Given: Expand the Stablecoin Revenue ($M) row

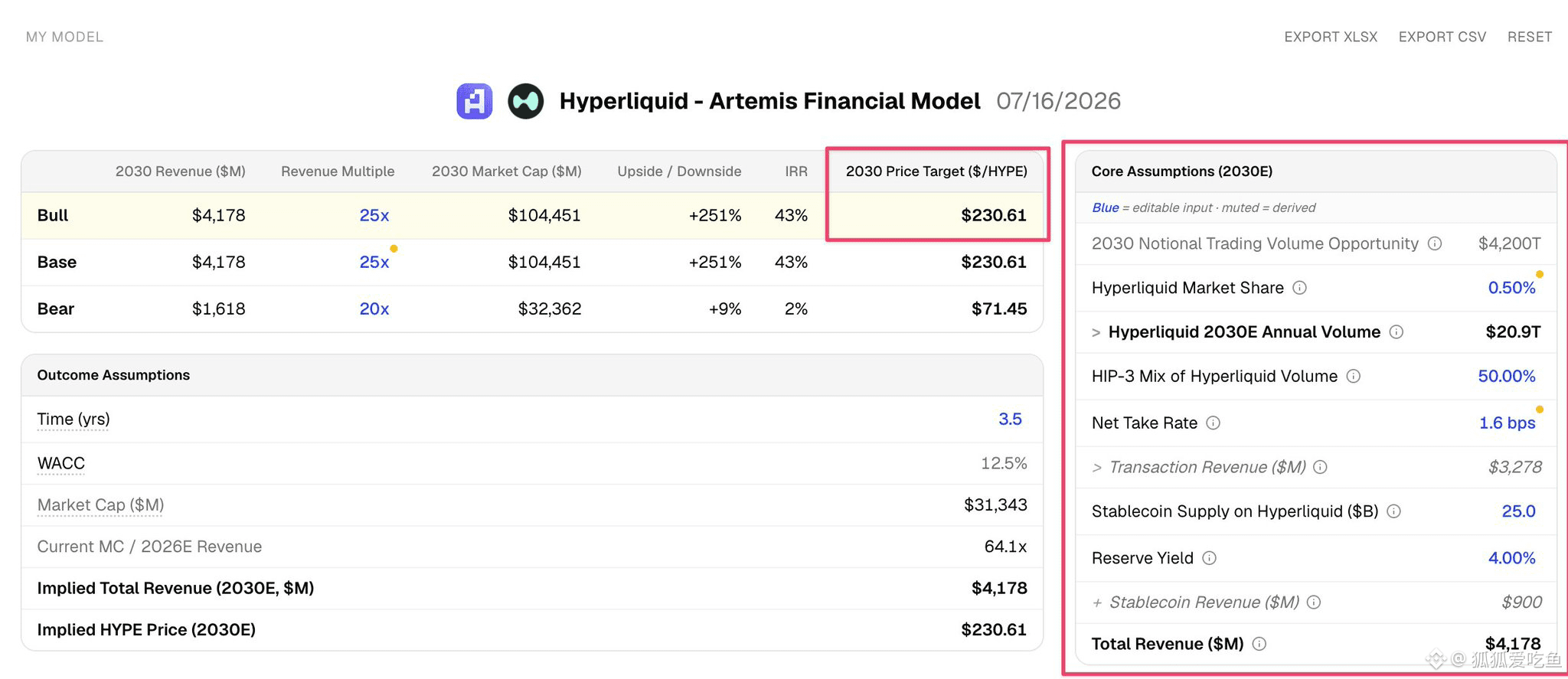Looking at the screenshot, I should (x=1097, y=603).
